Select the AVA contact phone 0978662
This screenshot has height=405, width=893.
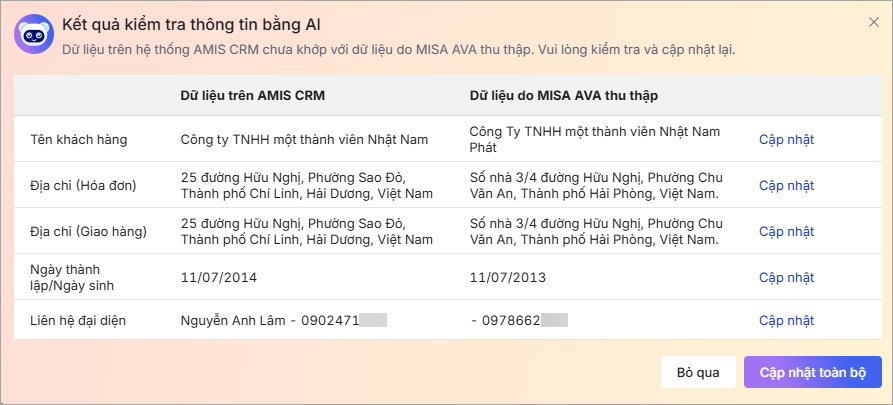pos(519,321)
